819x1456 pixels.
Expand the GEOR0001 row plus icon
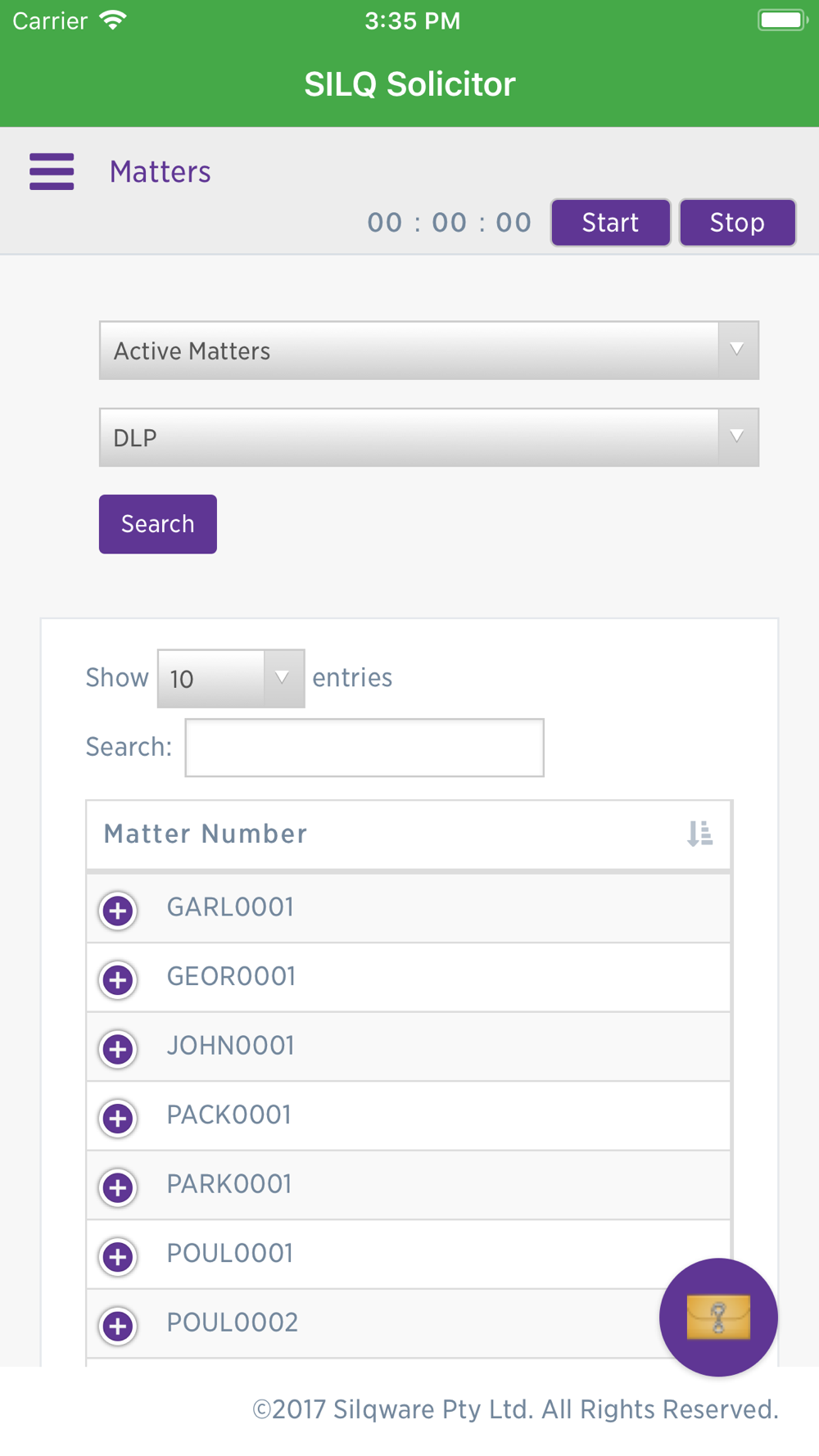pyautogui.click(x=118, y=979)
